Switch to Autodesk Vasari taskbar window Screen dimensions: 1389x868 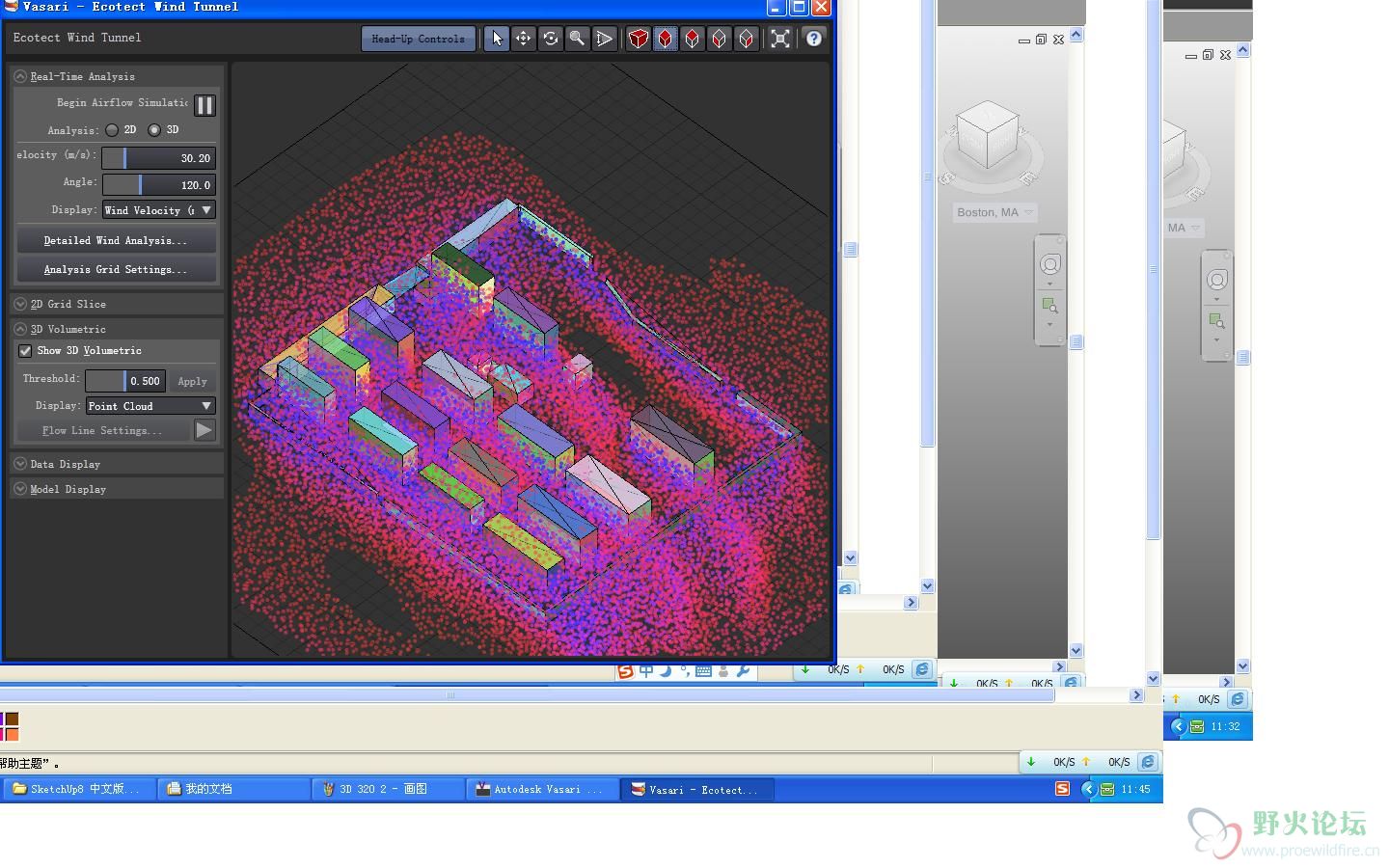(542, 789)
